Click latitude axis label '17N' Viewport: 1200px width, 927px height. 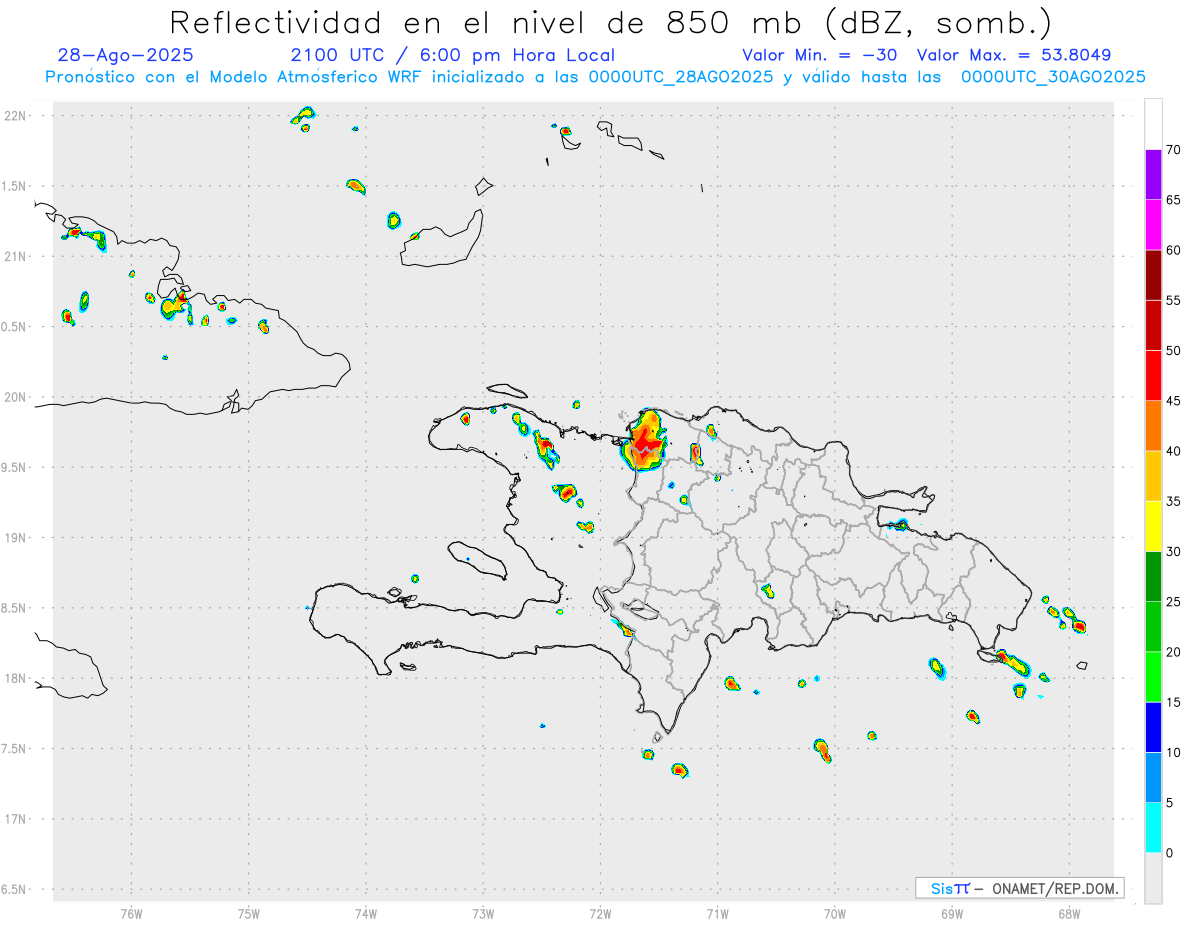point(16,819)
